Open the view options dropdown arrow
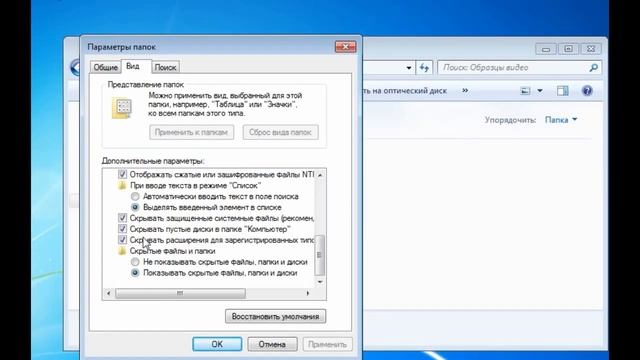The image size is (640, 360). (x=540, y=91)
